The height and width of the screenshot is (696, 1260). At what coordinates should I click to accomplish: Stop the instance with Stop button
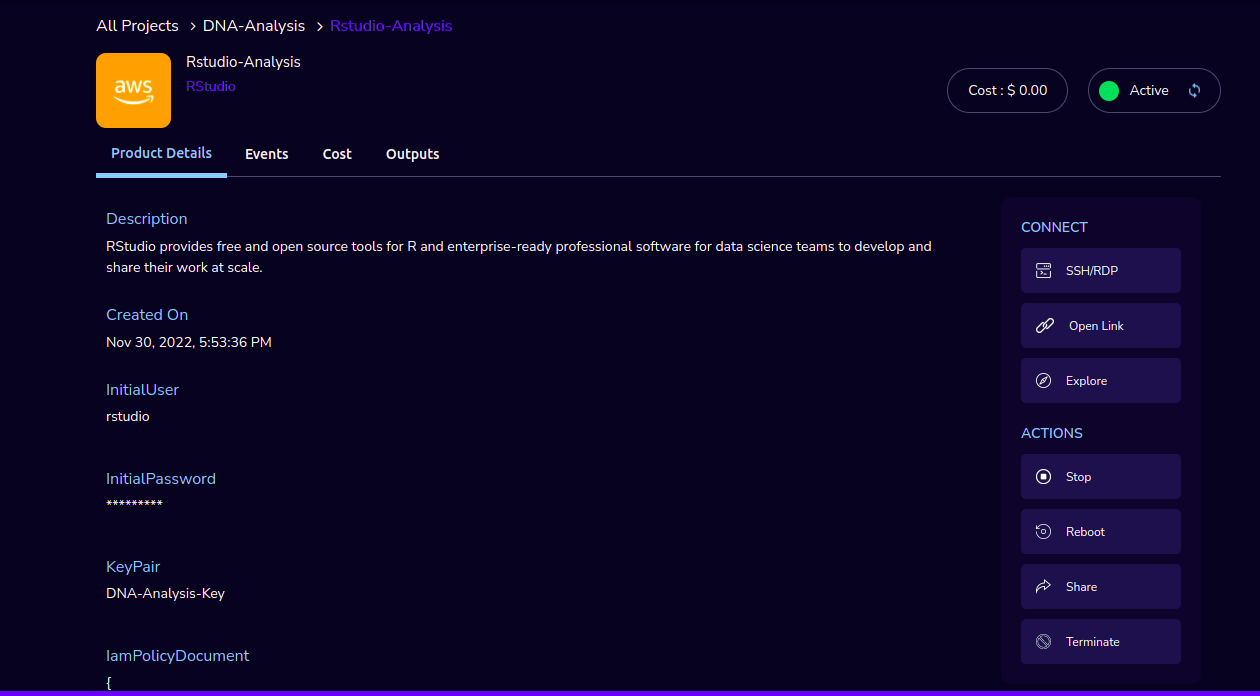tap(1101, 477)
